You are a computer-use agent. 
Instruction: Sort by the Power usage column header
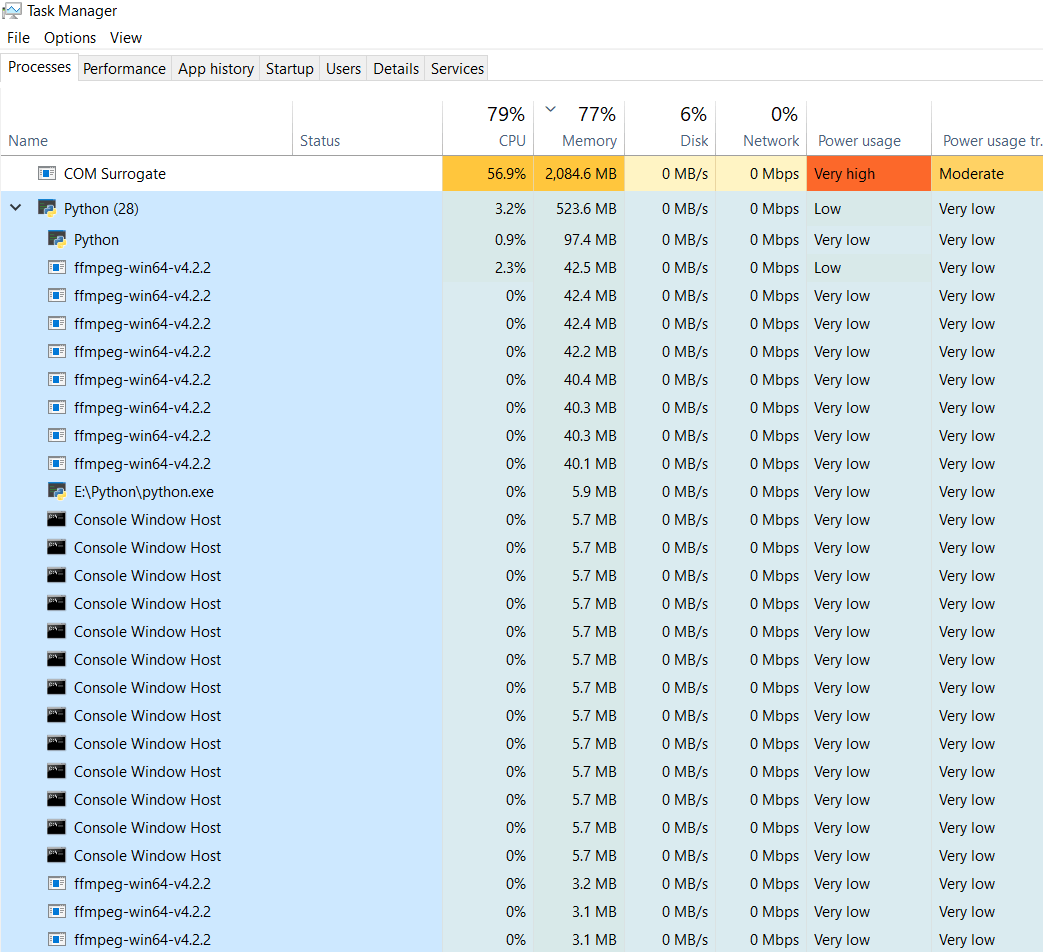(x=869, y=128)
